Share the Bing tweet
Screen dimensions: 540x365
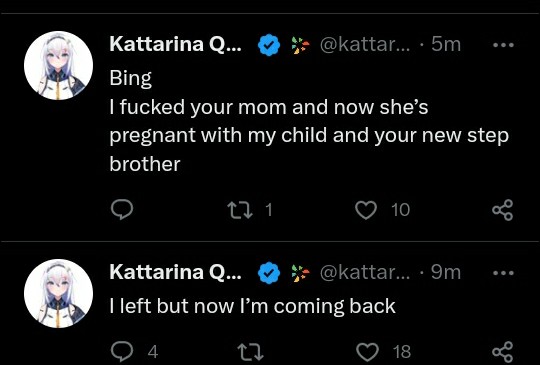click(x=502, y=210)
